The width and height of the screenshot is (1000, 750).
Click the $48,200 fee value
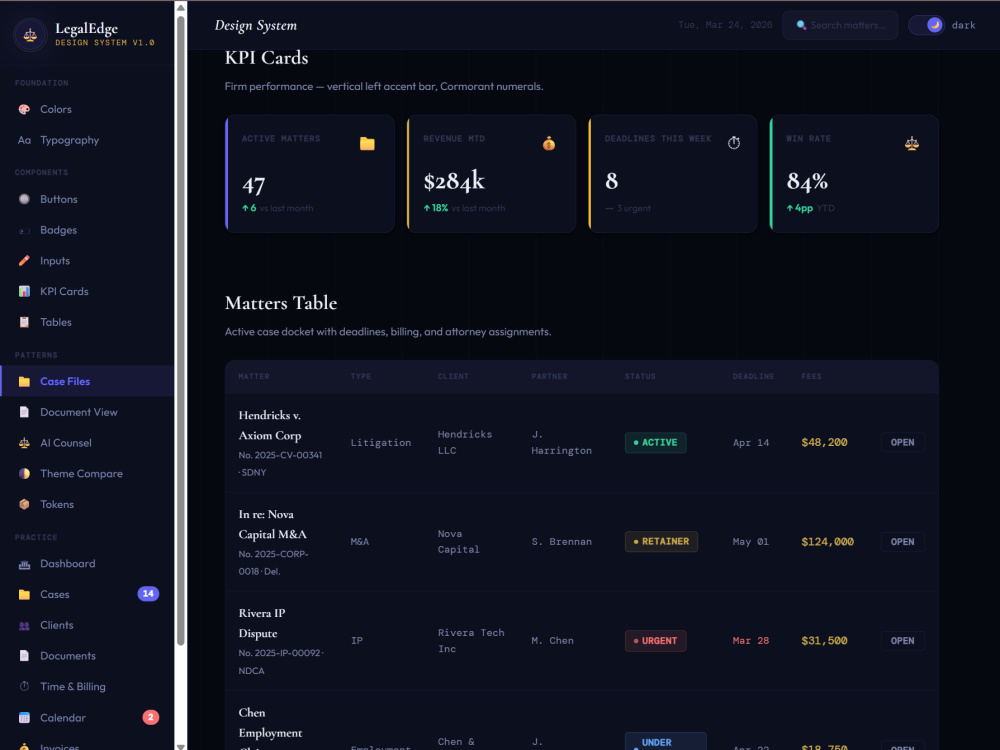tap(824, 443)
